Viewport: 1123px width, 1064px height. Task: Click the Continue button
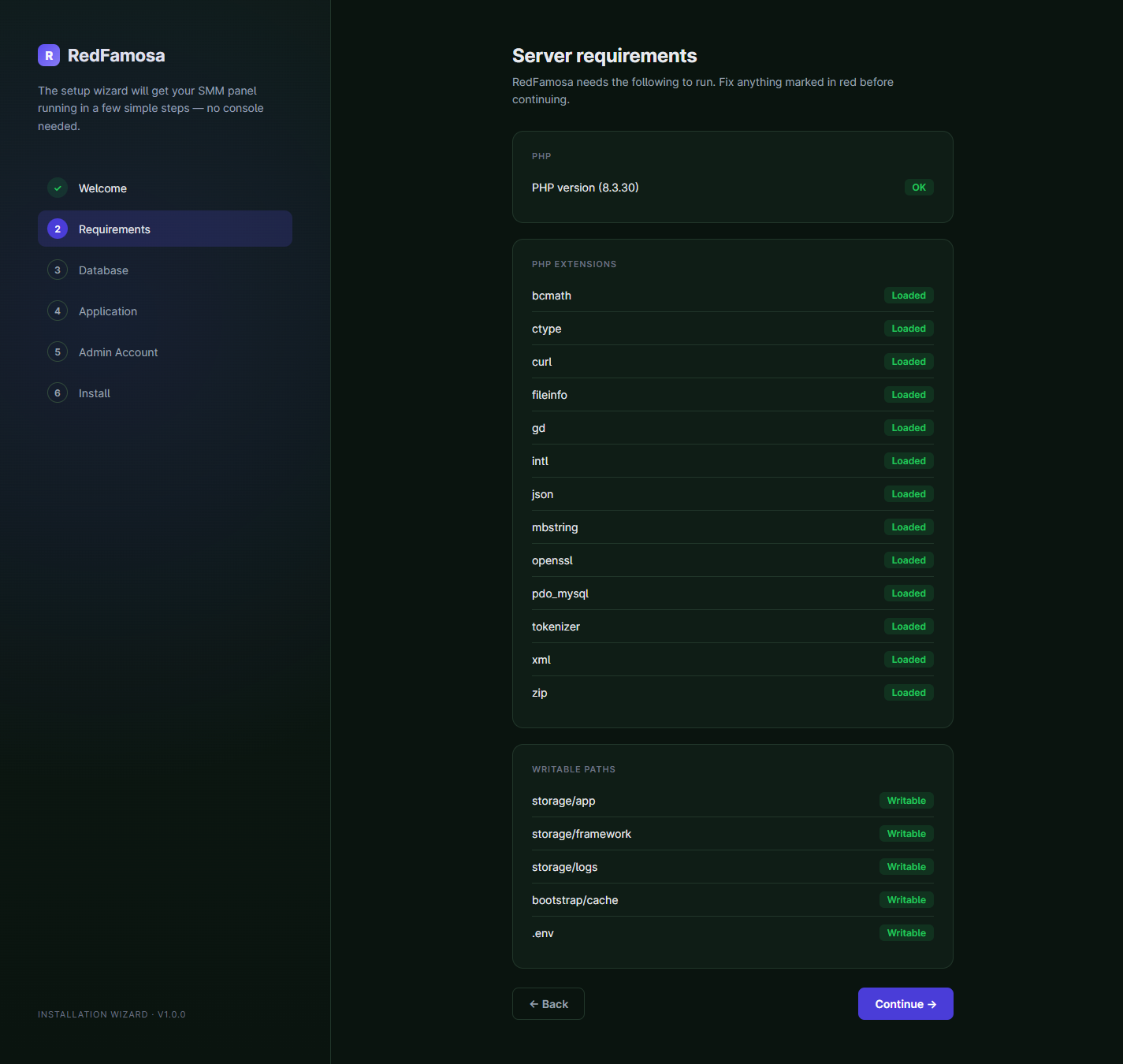[905, 1004]
